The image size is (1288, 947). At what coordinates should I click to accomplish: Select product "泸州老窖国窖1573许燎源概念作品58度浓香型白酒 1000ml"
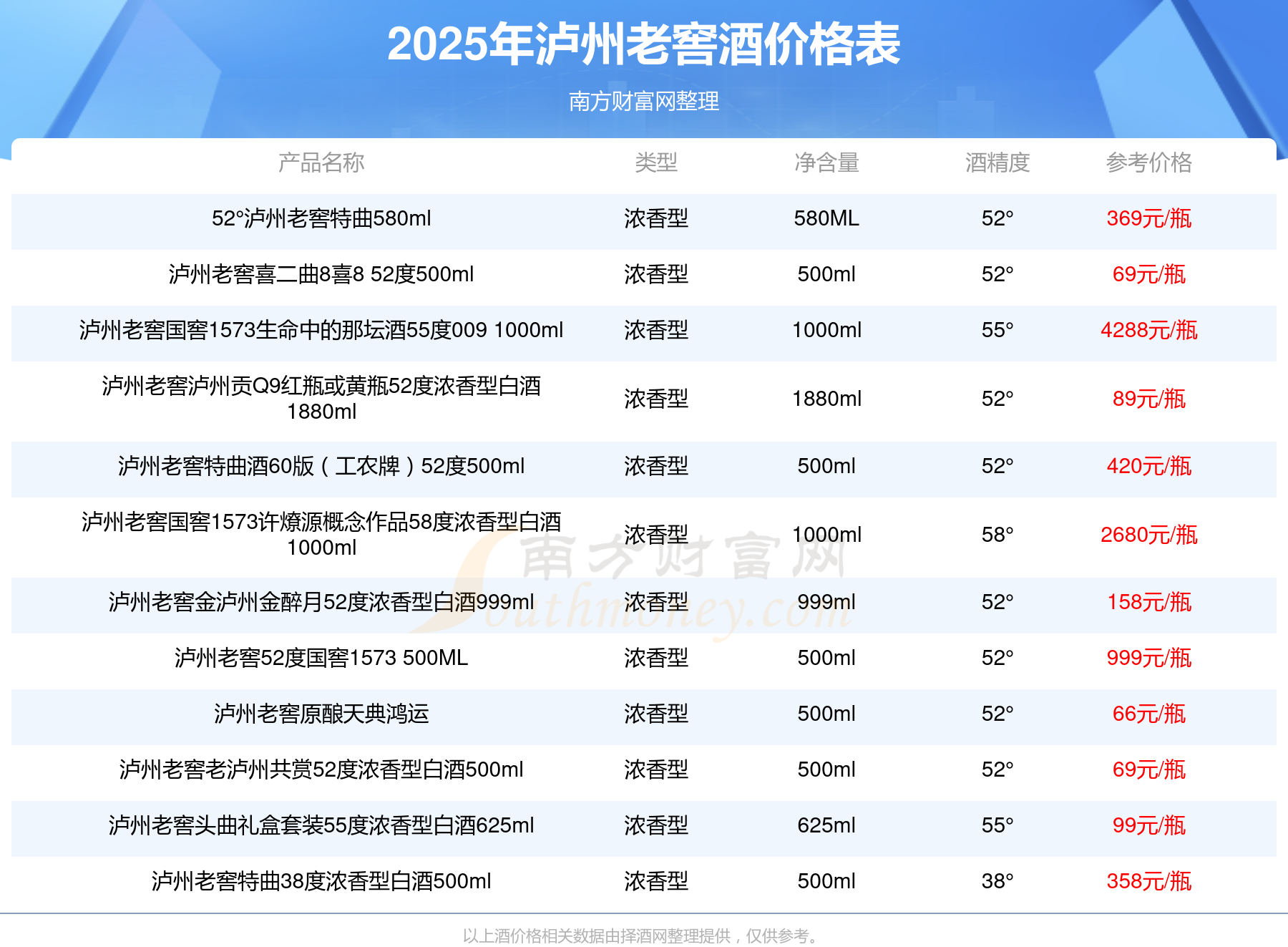click(x=321, y=535)
